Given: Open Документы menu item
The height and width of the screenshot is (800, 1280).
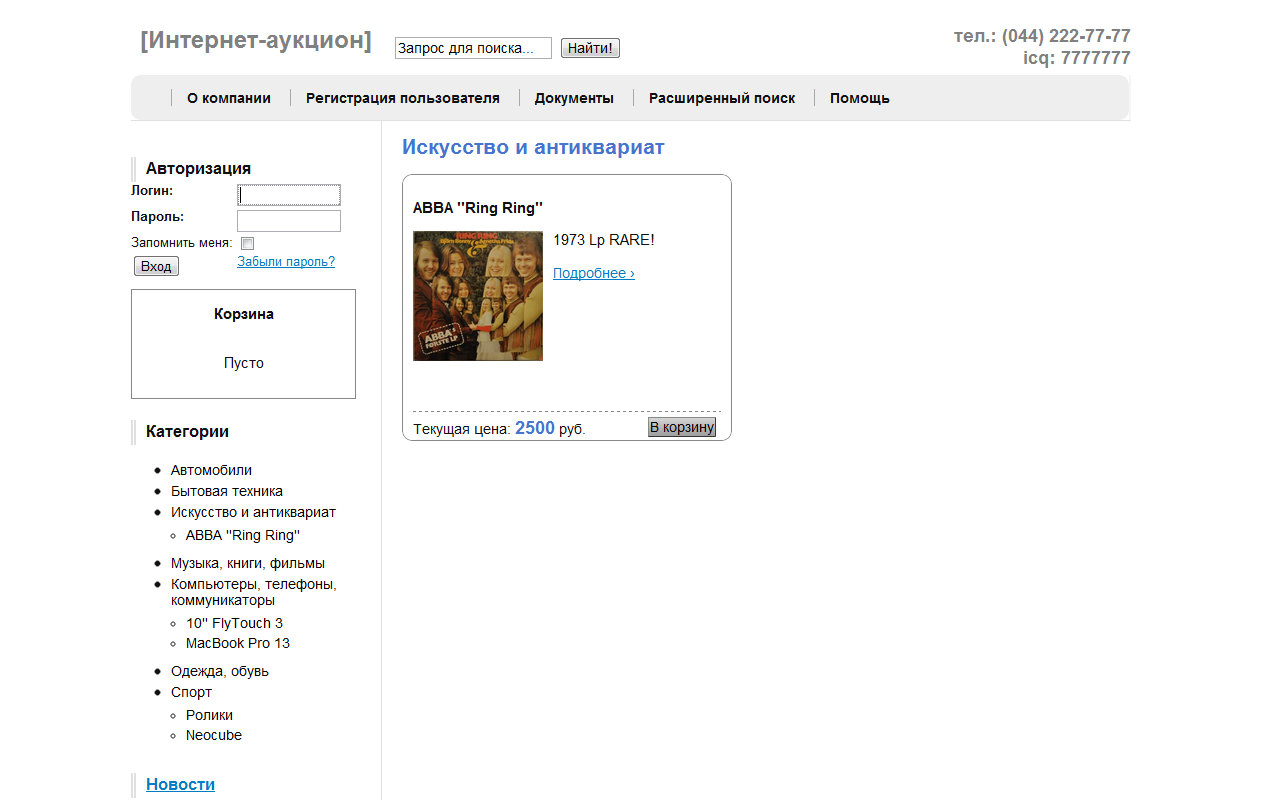Looking at the screenshot, I should click(x=574, y=98).
